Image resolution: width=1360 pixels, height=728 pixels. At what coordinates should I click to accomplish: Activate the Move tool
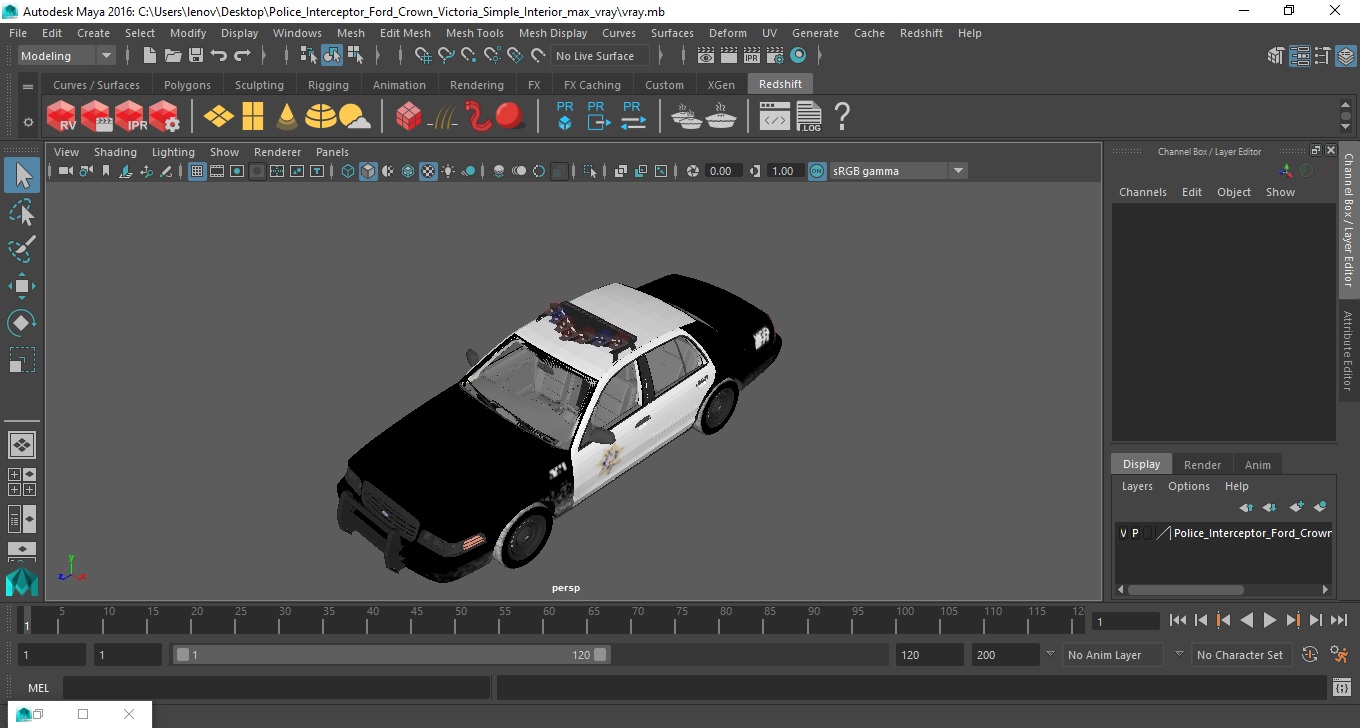(x=22, y=286)
